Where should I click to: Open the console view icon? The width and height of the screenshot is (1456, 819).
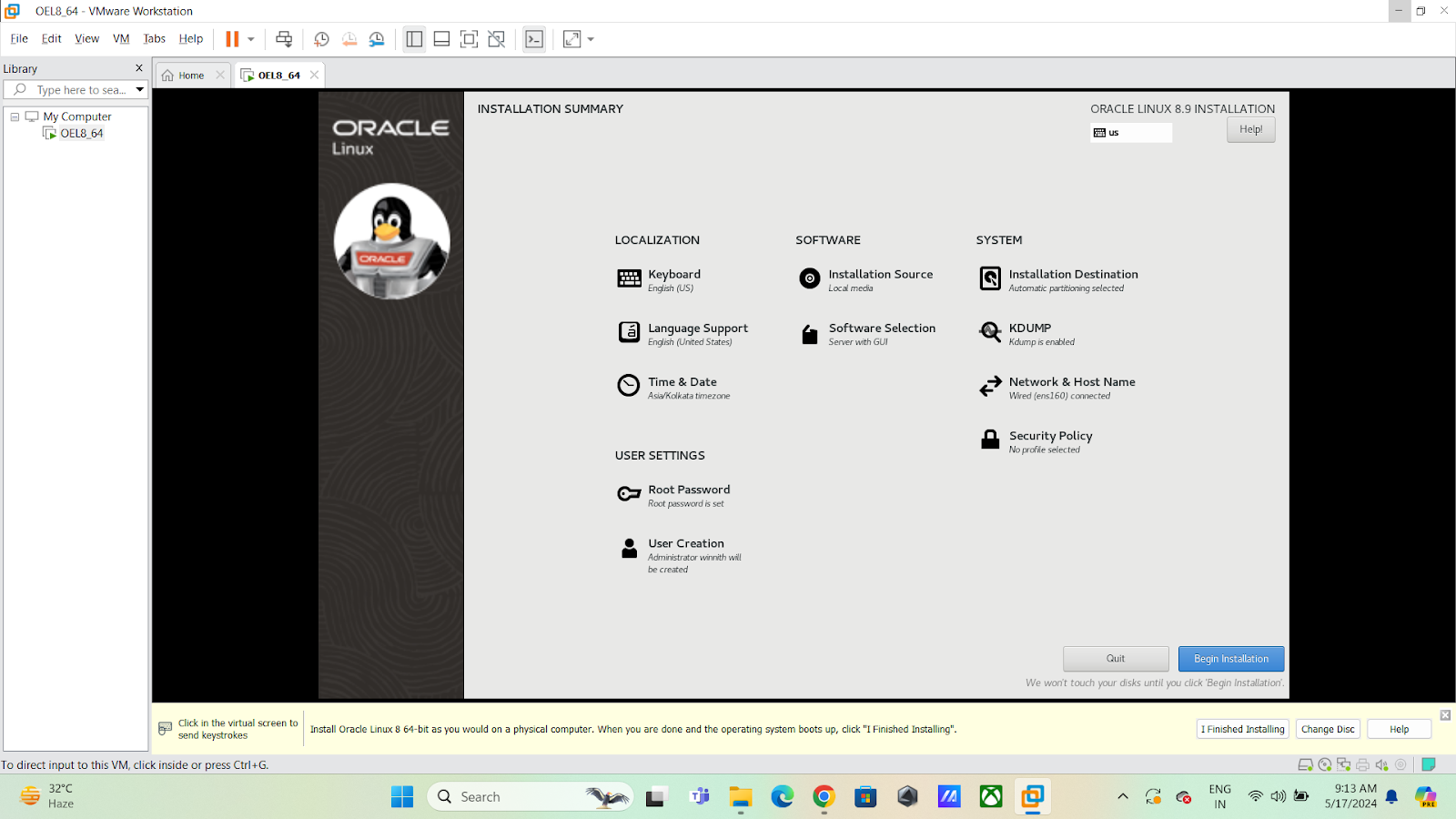(x=534, y=39)
